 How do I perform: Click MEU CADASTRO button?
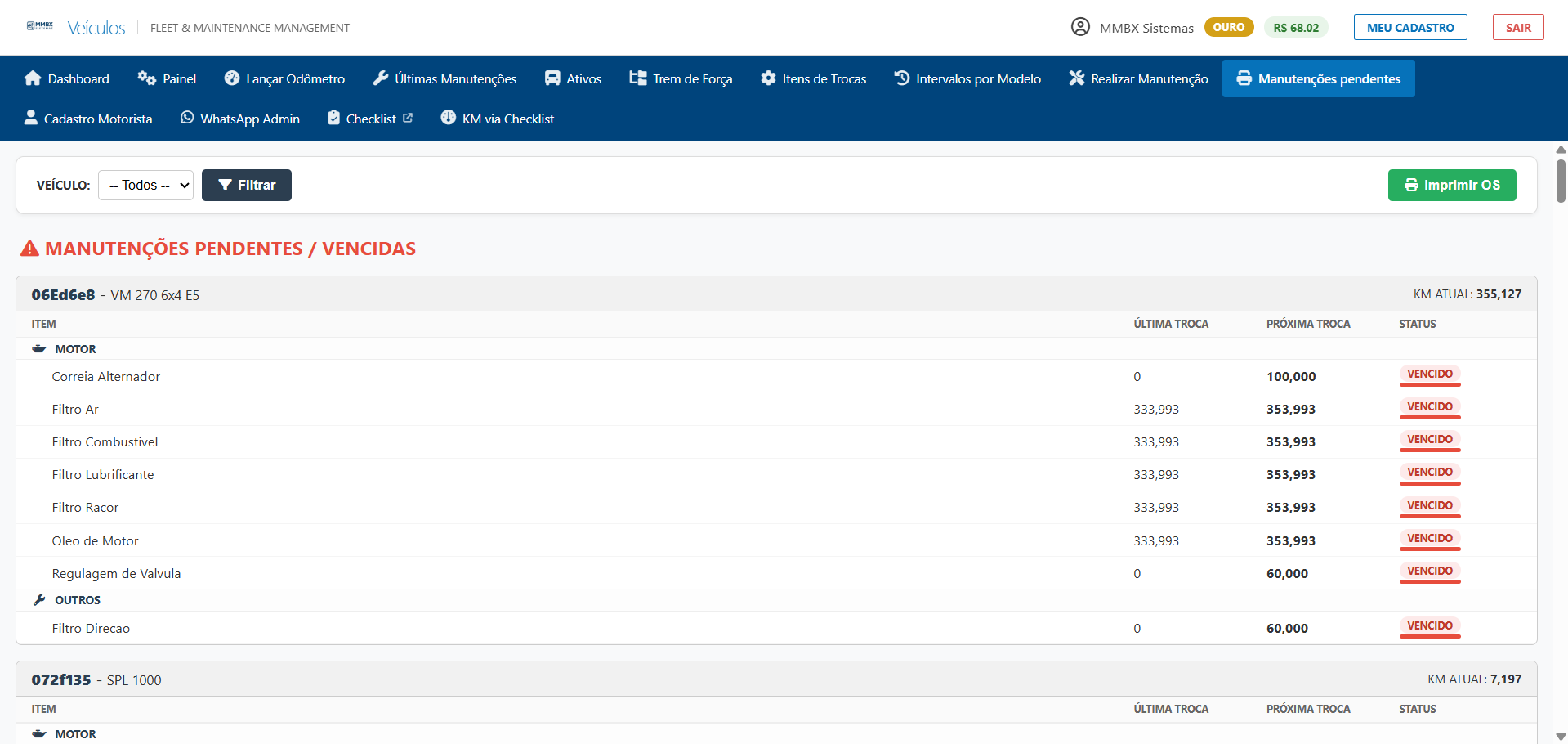tap(1410, 27)
